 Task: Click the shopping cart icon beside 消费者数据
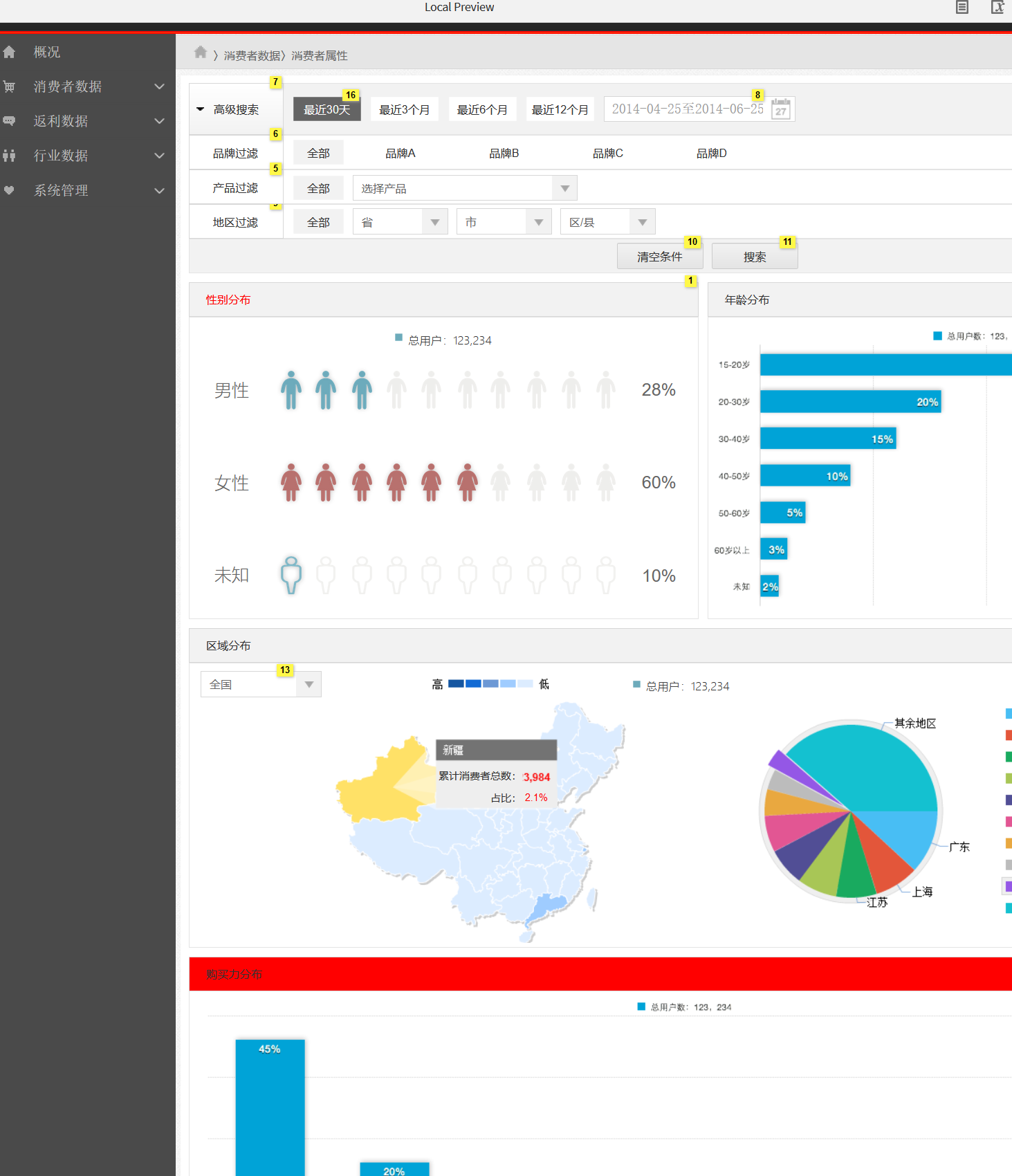pos(9,86)
